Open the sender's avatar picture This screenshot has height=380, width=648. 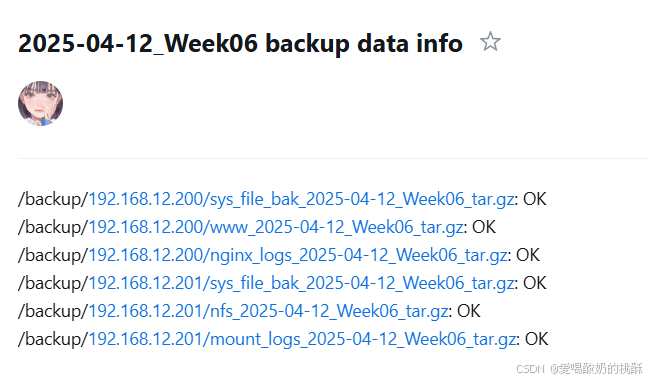(40, 103)
